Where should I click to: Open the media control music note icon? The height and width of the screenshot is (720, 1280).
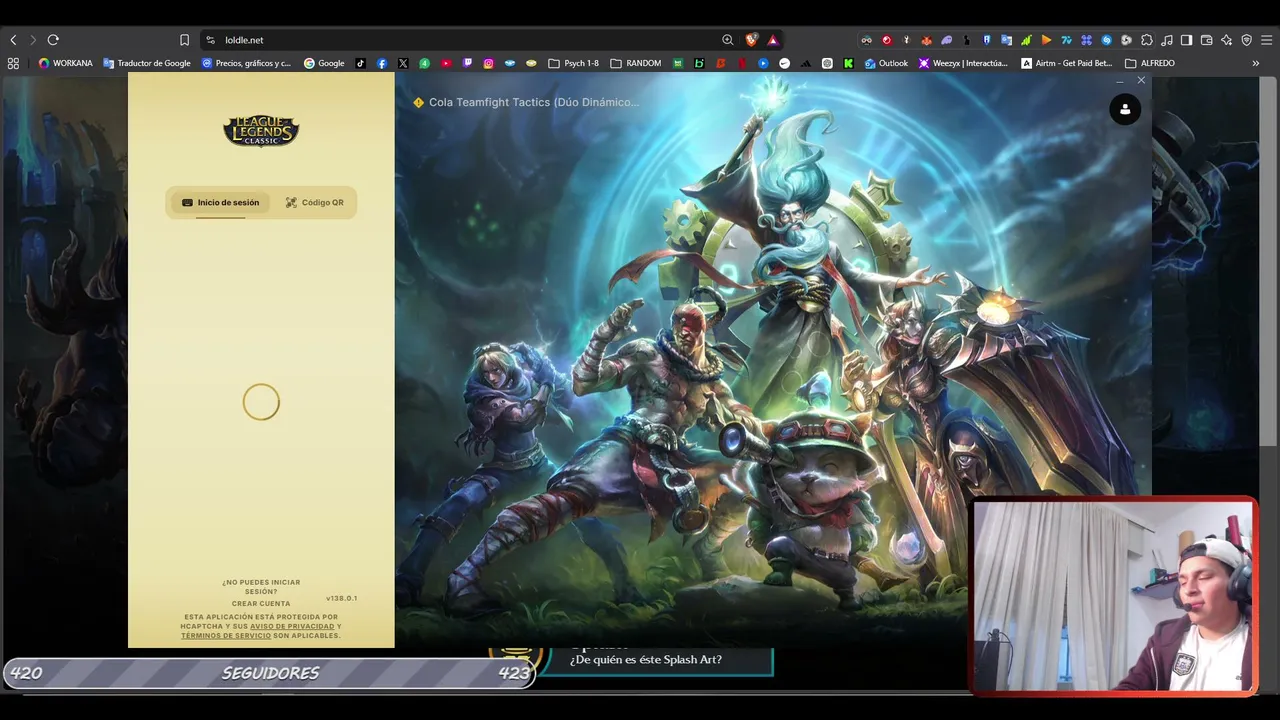pyautogui.click(x=1166, y=40)
